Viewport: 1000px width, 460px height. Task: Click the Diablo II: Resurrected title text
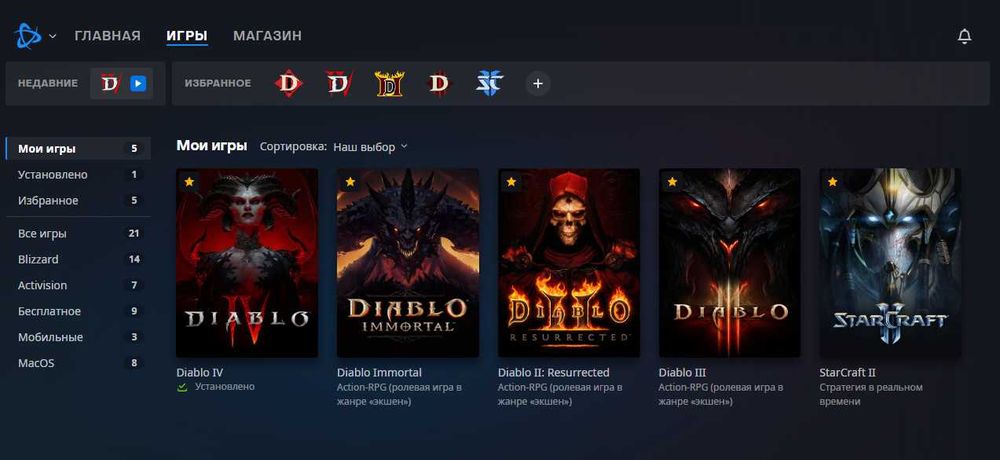coord(554,373)
